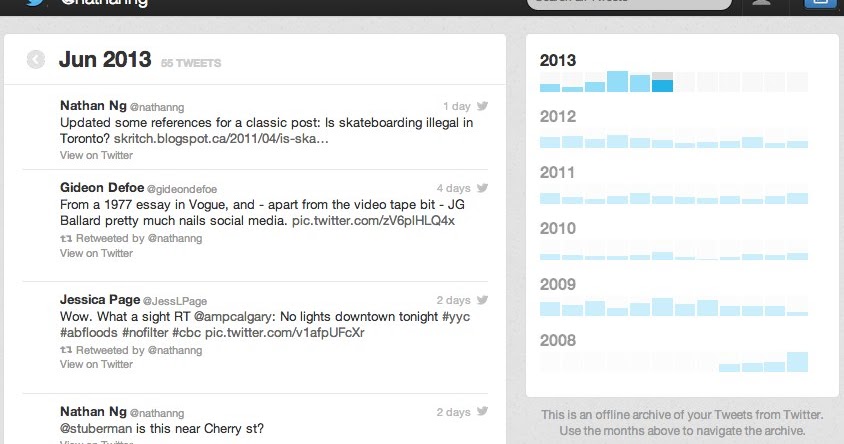844x444 pixels.
Task: Click the #cbc hashtag
Action: coord(186,333)
